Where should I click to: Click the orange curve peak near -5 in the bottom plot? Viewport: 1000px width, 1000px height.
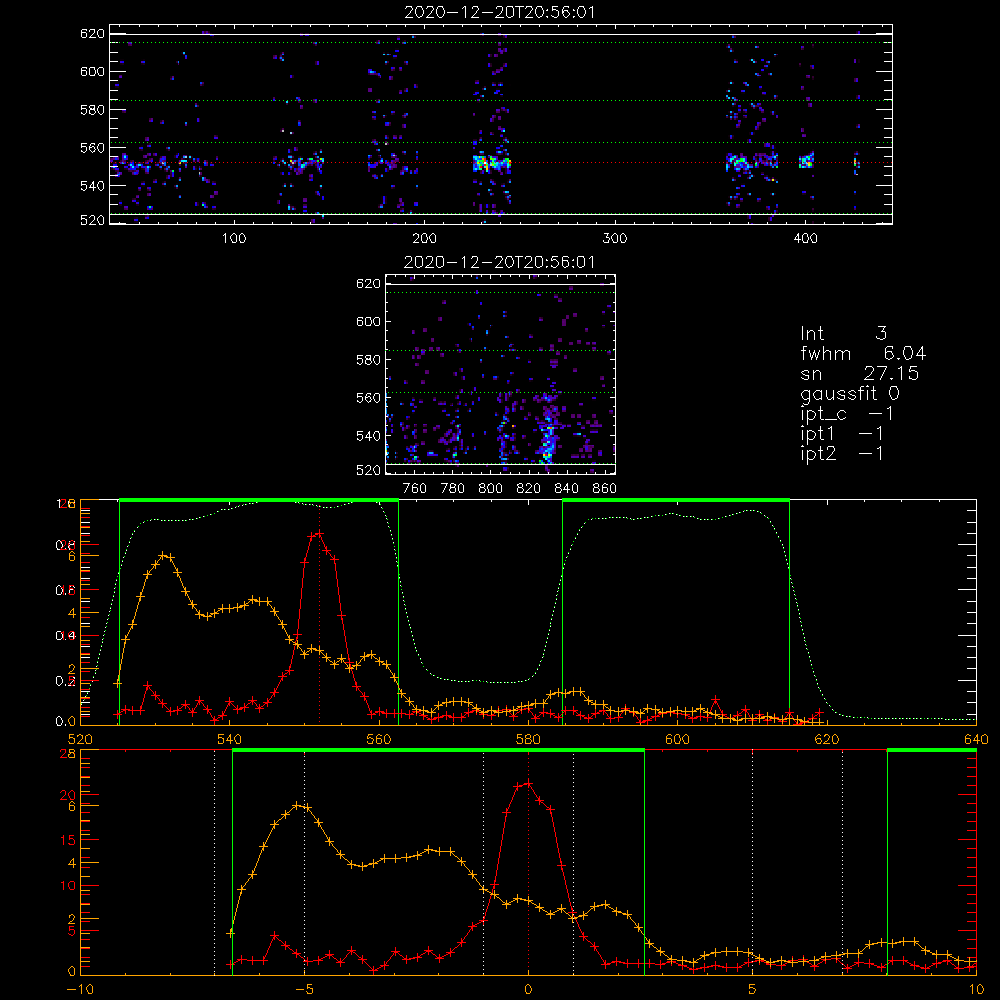point(297,805)
